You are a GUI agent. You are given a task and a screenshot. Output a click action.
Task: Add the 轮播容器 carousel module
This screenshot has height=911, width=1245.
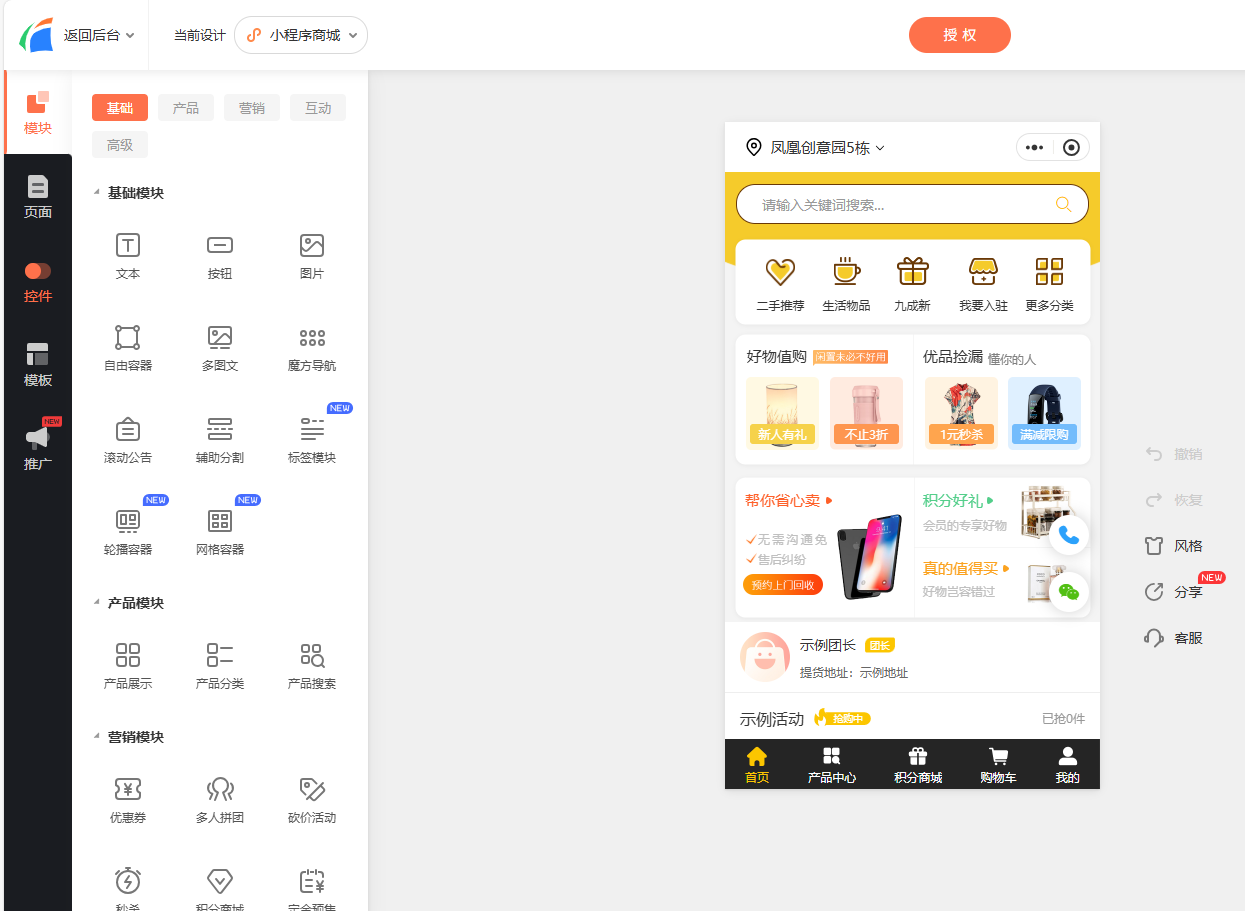tap(128, 533)
